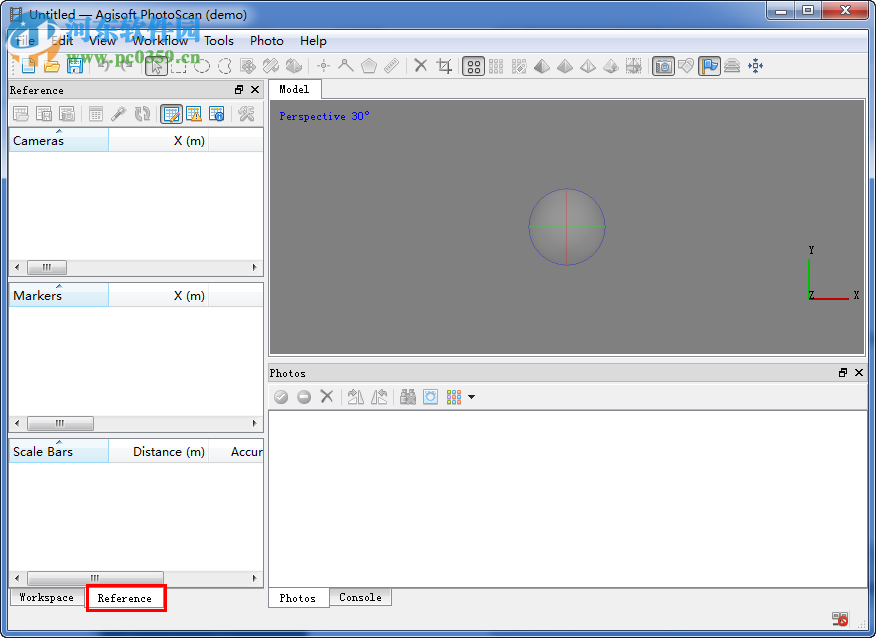The width and height of the screenshot is (876, 638).
Task: Toggle the image thumbnails view in Photos panel
Action: [x=455, y=396]
